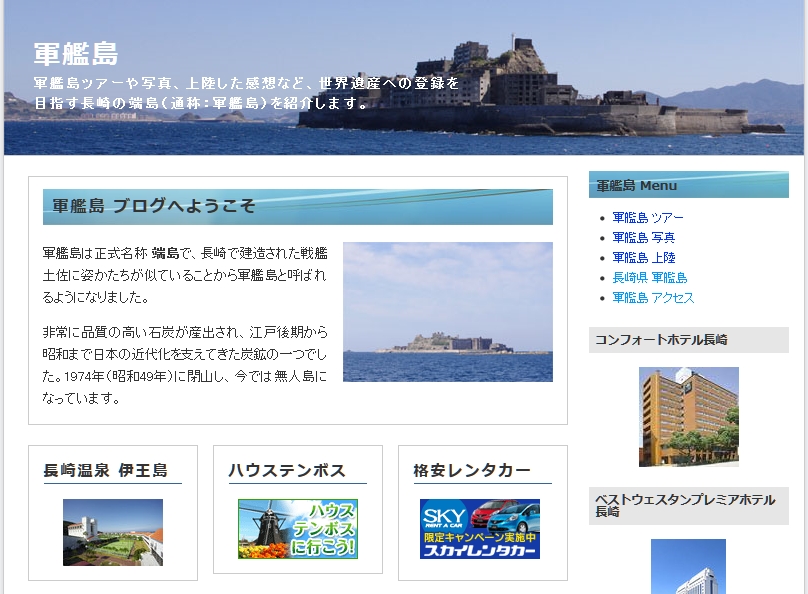Screen dimensions: 808x594
Task: Click the header banner photo of battleship island
Action: click(x=404, y=77)
